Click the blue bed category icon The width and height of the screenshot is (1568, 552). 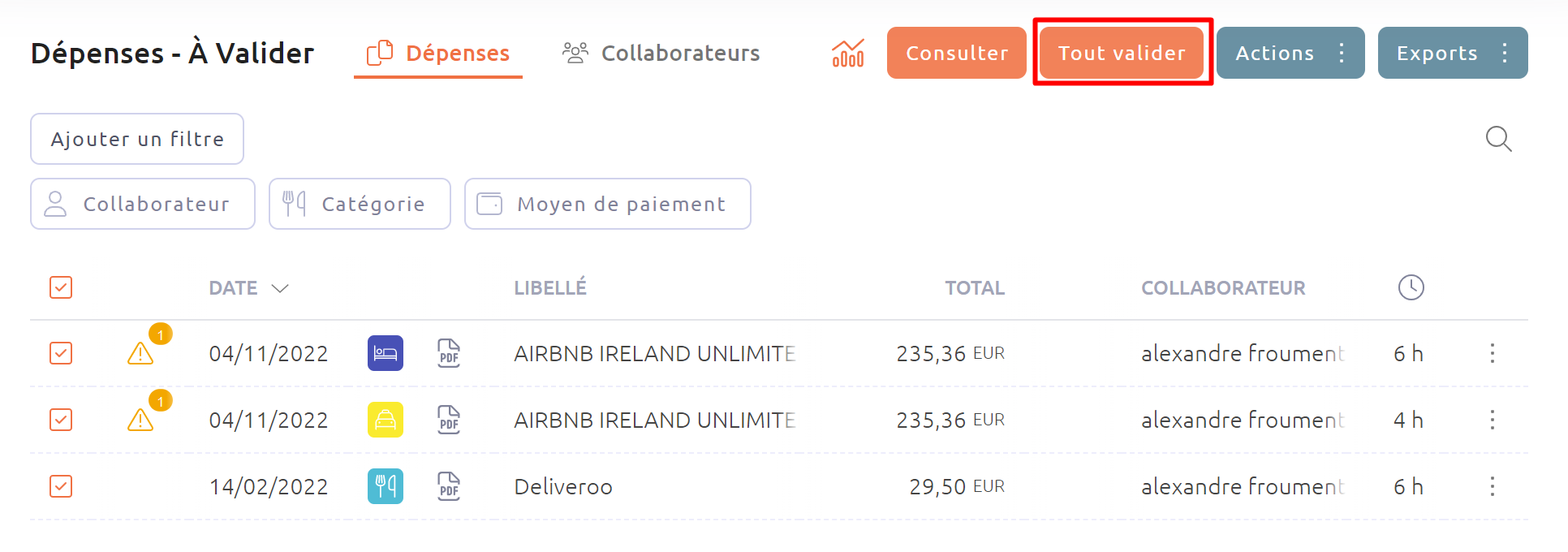point(386,353)
